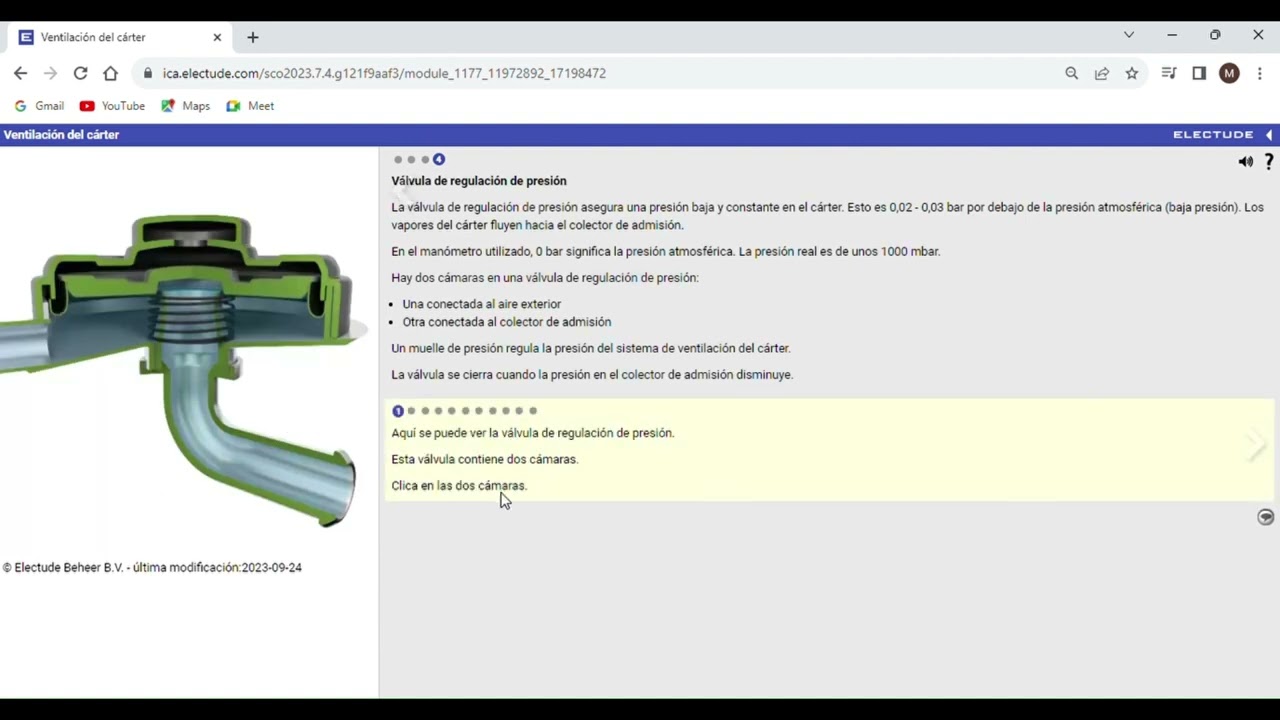Reload the Electude page
Viewport: 1280px width, 720px height.
point(80,73)
